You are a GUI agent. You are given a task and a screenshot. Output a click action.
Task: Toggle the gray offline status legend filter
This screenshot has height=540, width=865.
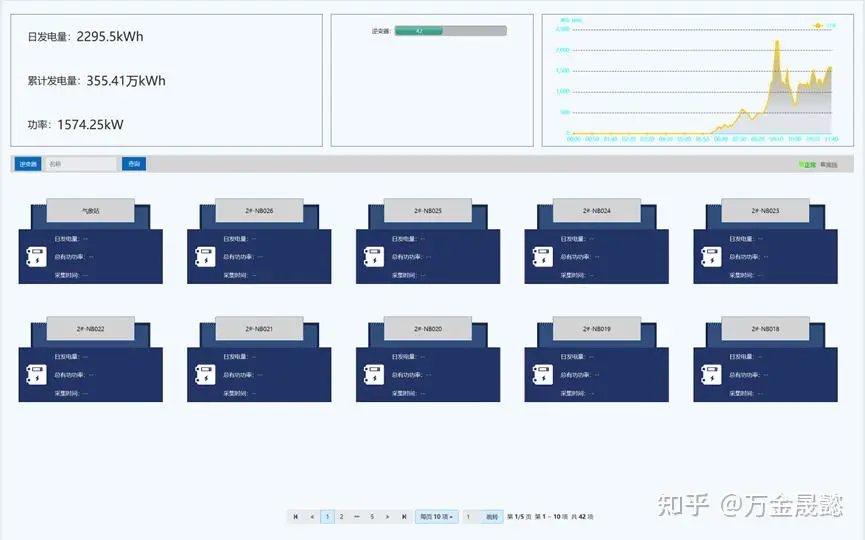tap(829, 164)
